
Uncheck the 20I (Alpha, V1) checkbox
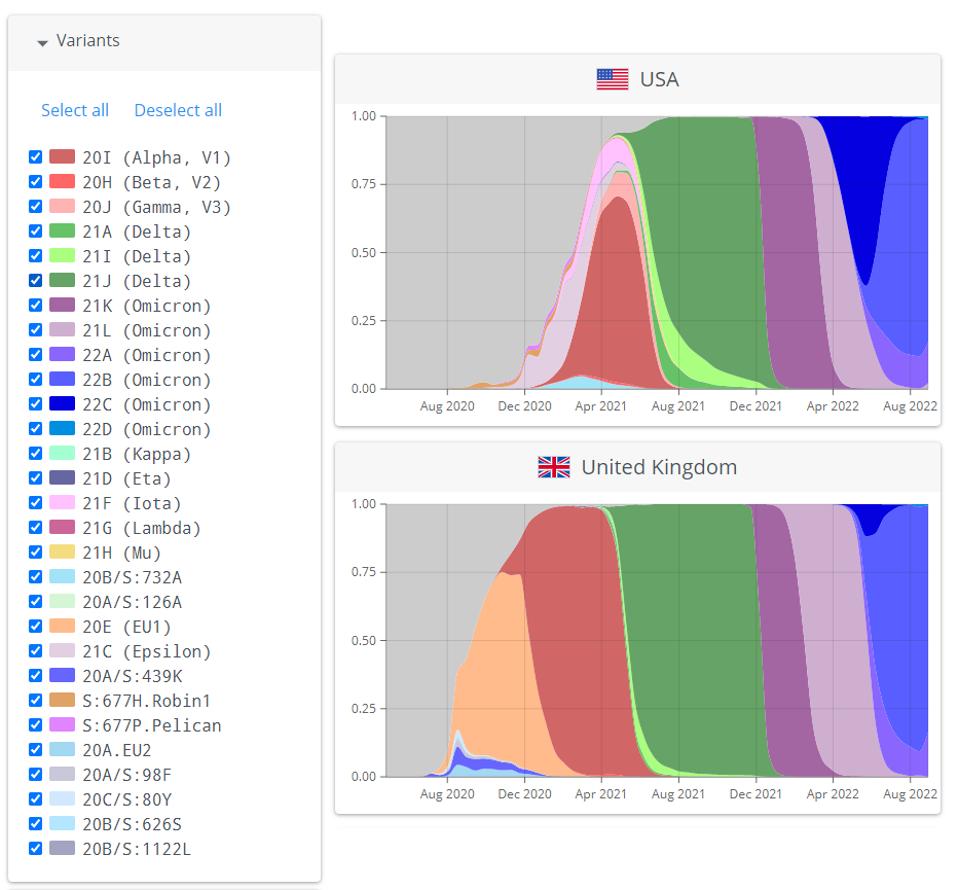tap(36, 157)
